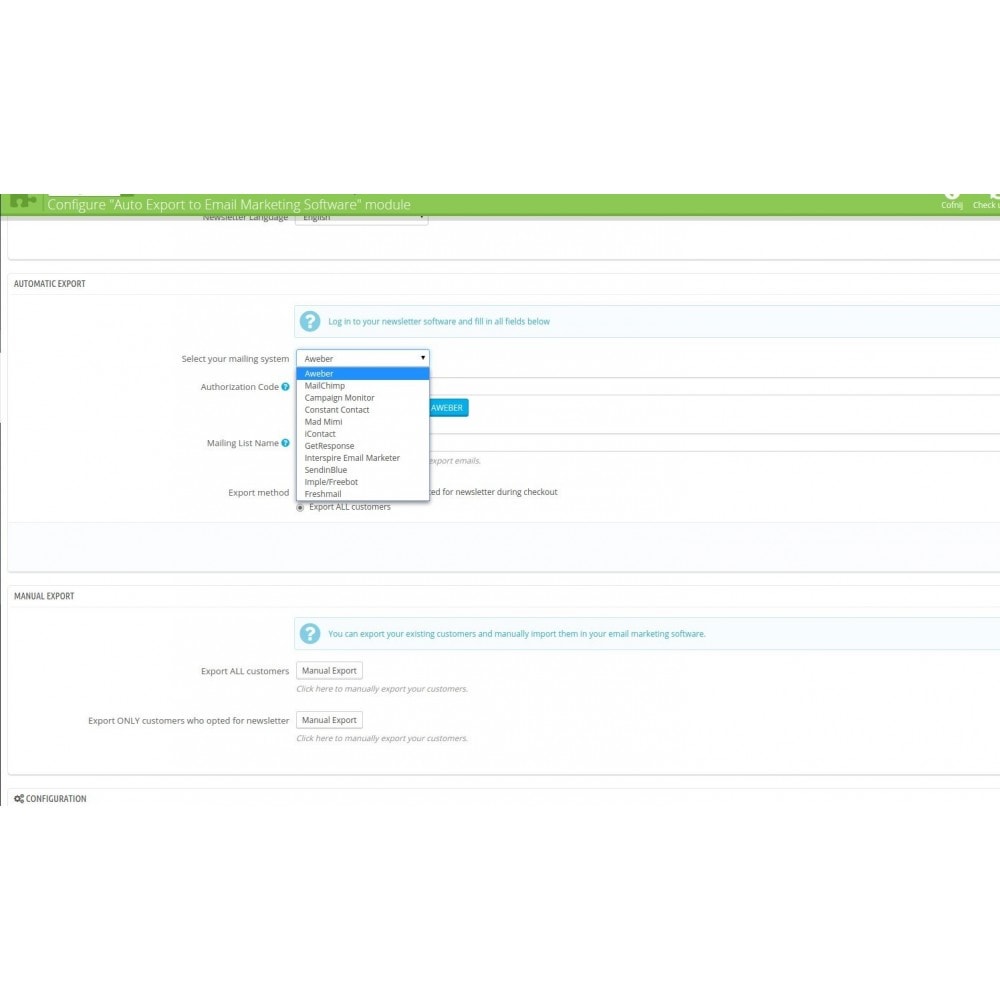1000x1000 pixels.
Task: Choose Interspire Email Marketer option
Action: tap(362, 458)
